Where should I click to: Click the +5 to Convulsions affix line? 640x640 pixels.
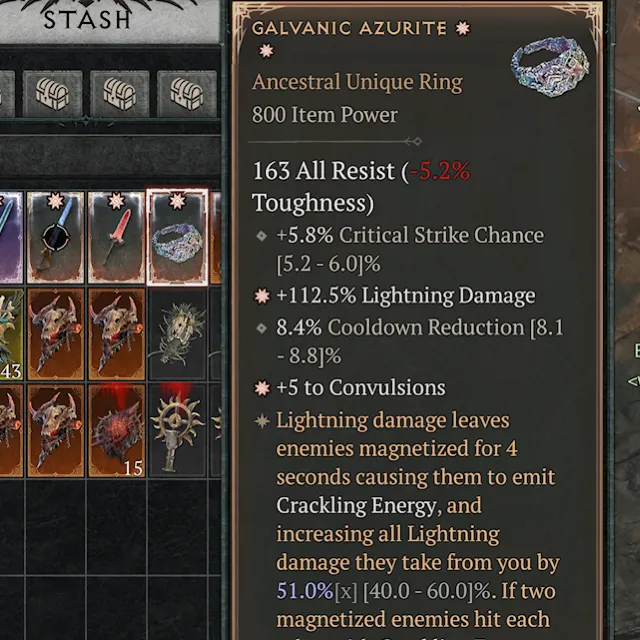(x=360, y=387)
